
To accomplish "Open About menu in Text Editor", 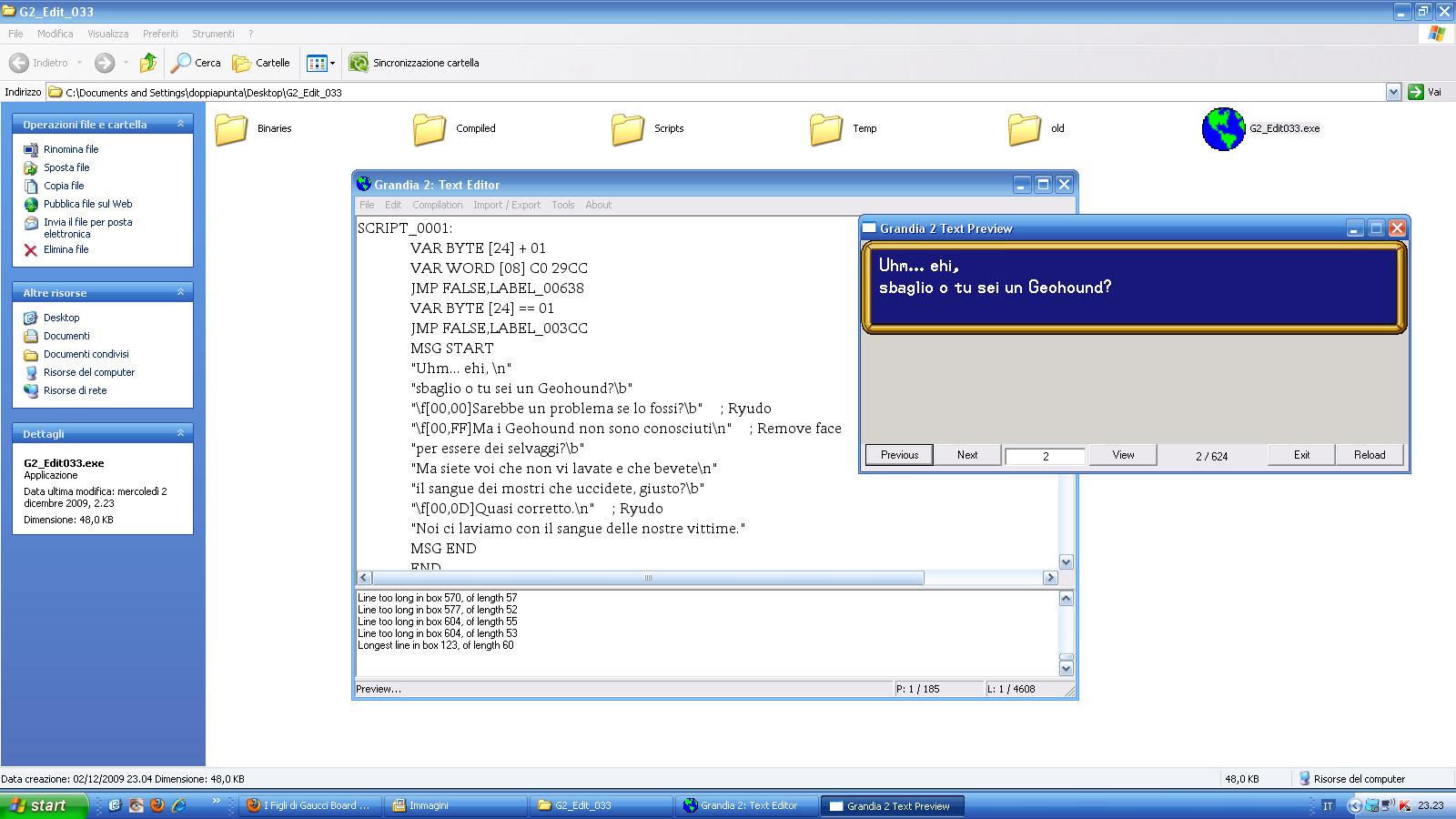I will (599, 205).
